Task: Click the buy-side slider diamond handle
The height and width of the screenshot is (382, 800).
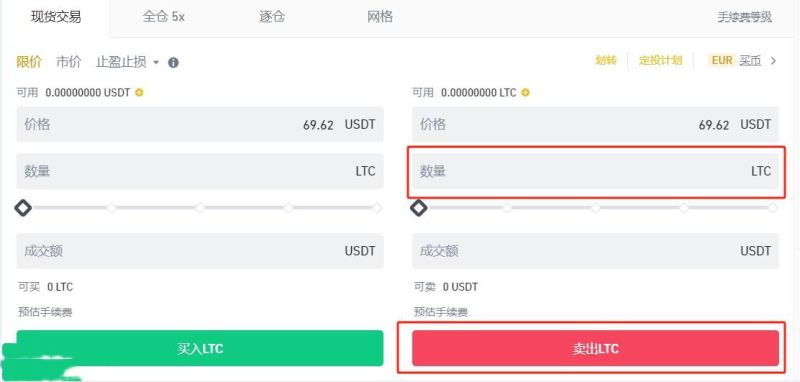Action: click(x=23, y=208)
